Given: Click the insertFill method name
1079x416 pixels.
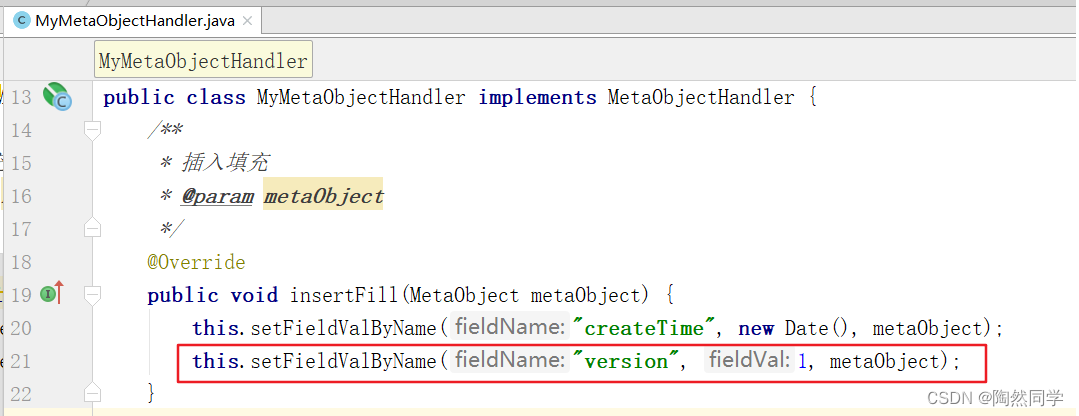Looking at the screenshot, I should [x=340, y=295].
